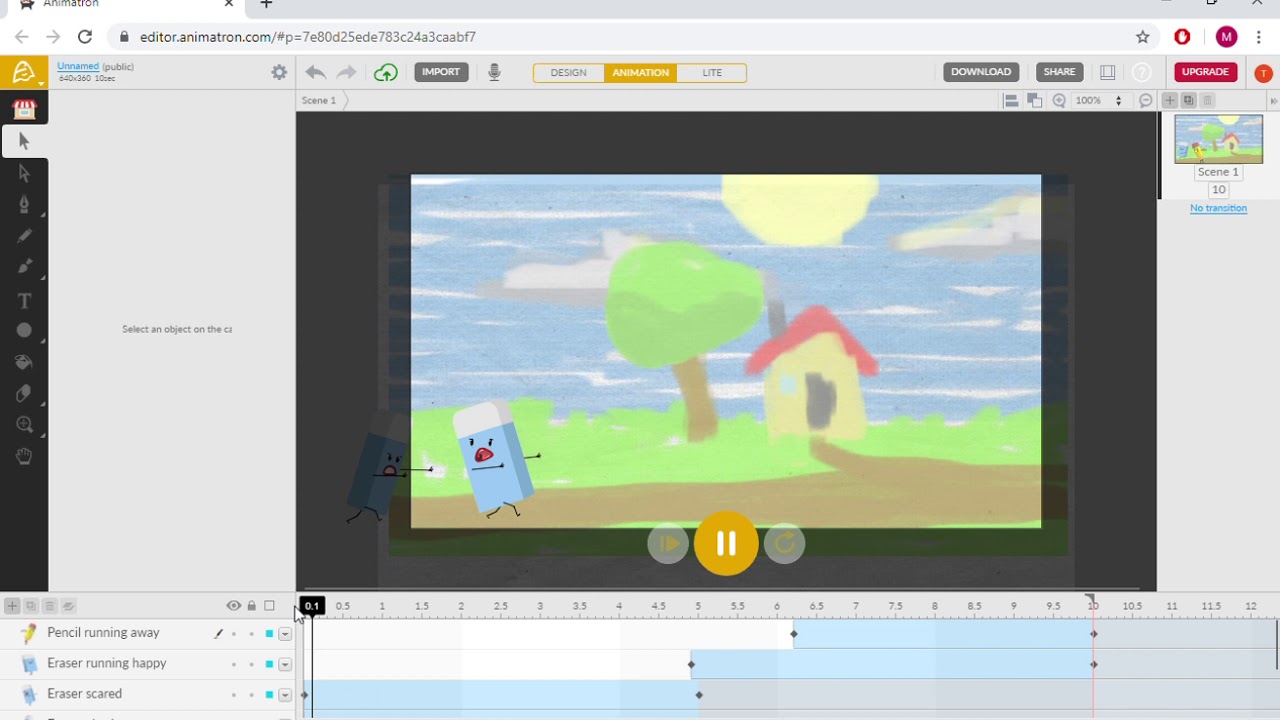Click the cloud save icon
The height and width of the screenshot is (720, 1280).
pyautogui.click(x=385, y=72)
